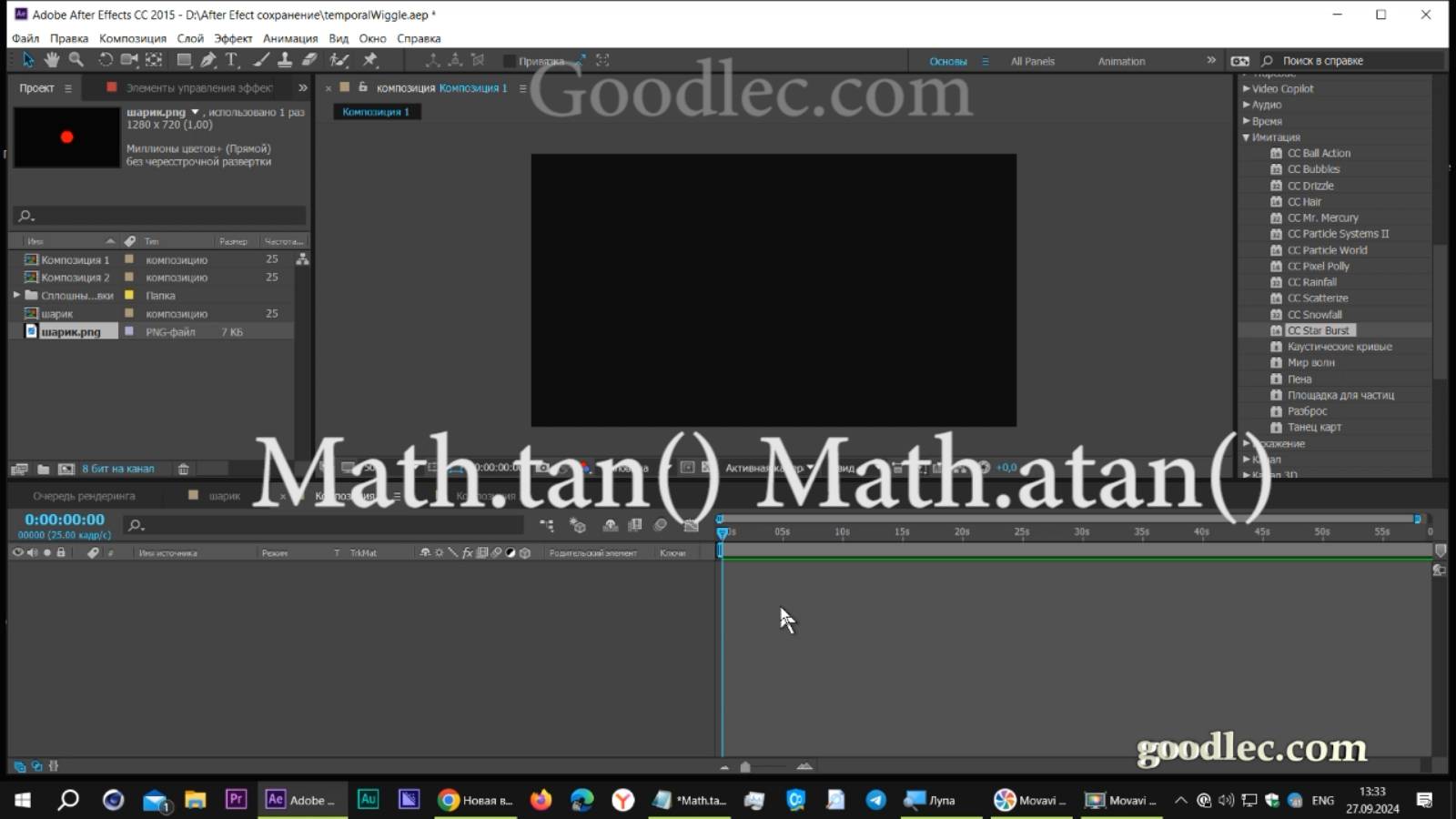The width and height of the screenshot is (1456, 819).
Task: Activate the Zoom tool
Action: pos(76,60)
